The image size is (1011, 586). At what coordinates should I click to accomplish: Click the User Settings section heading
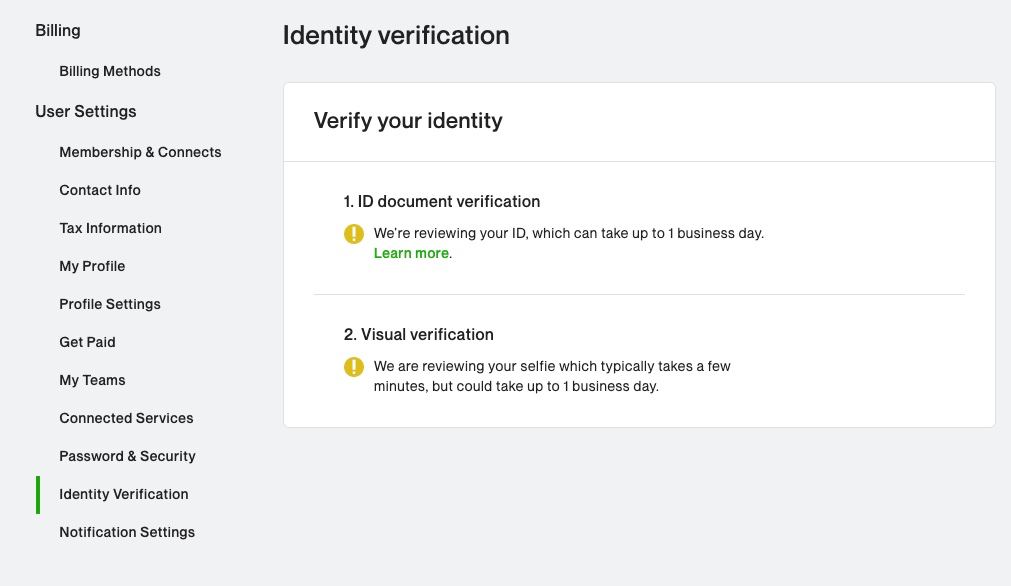[86, 112]
